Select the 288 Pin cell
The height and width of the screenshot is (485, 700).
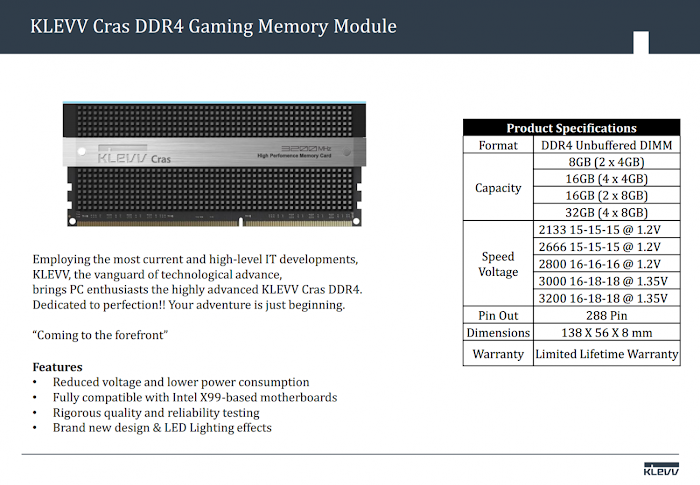(606, 315)
